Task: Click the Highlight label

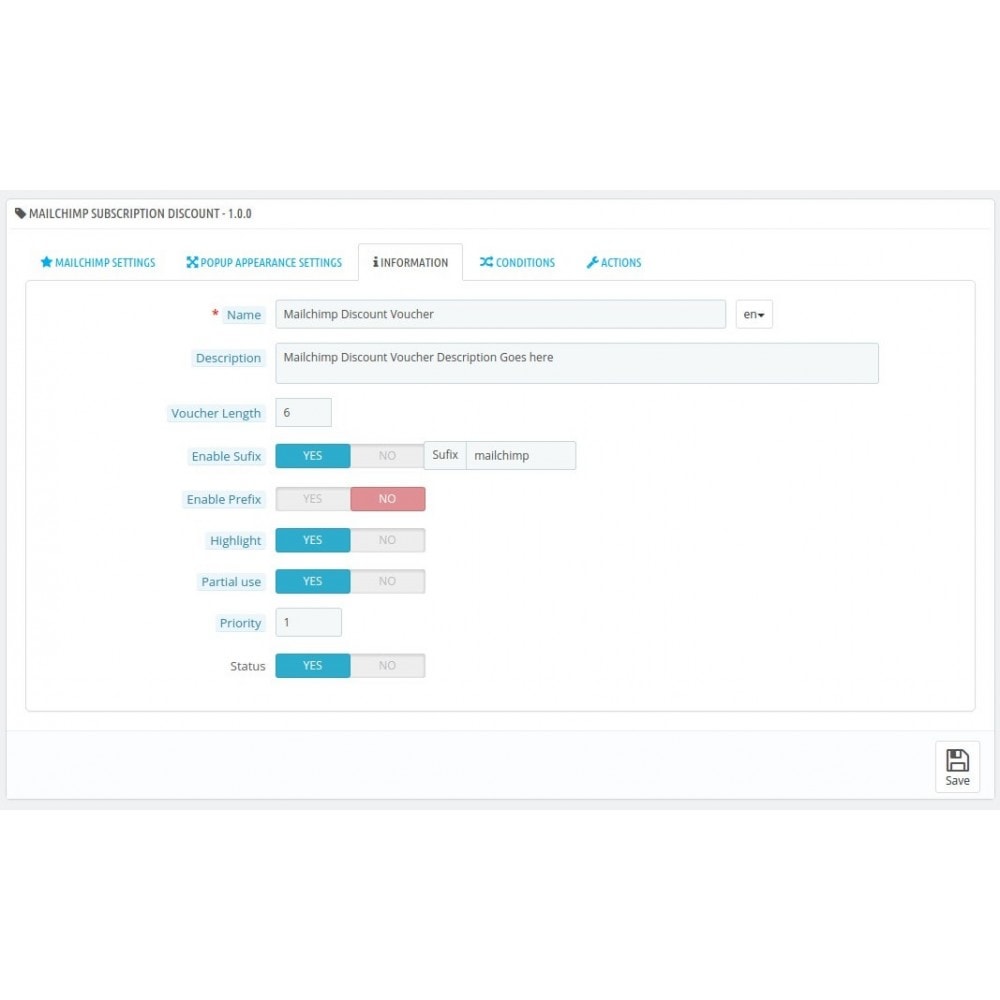Action: [235, 541]
